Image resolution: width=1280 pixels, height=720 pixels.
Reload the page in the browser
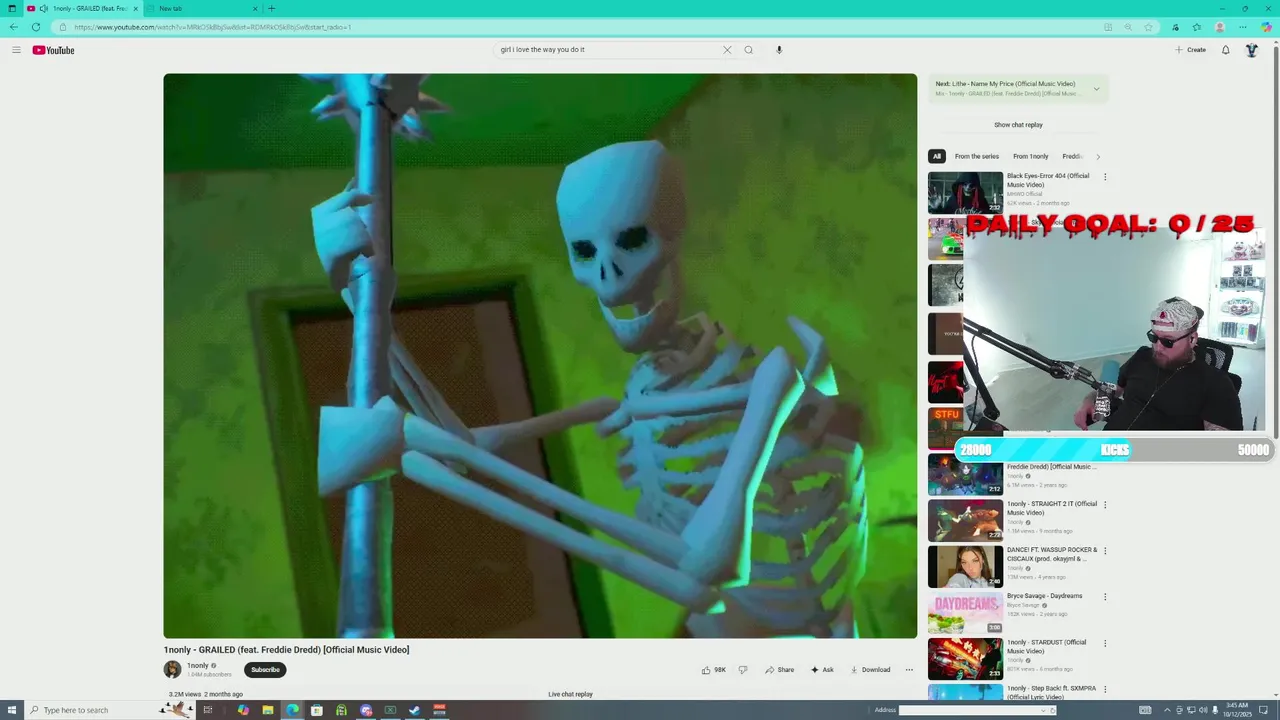point(36,27)
